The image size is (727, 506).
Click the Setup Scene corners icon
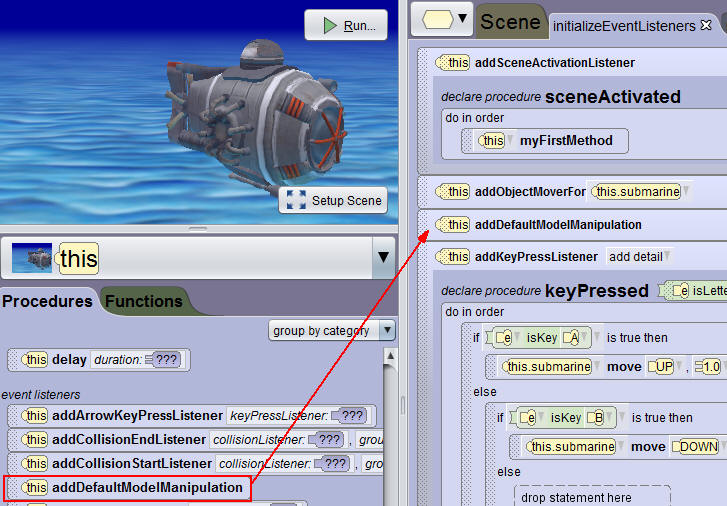click(x=296, y=200)
